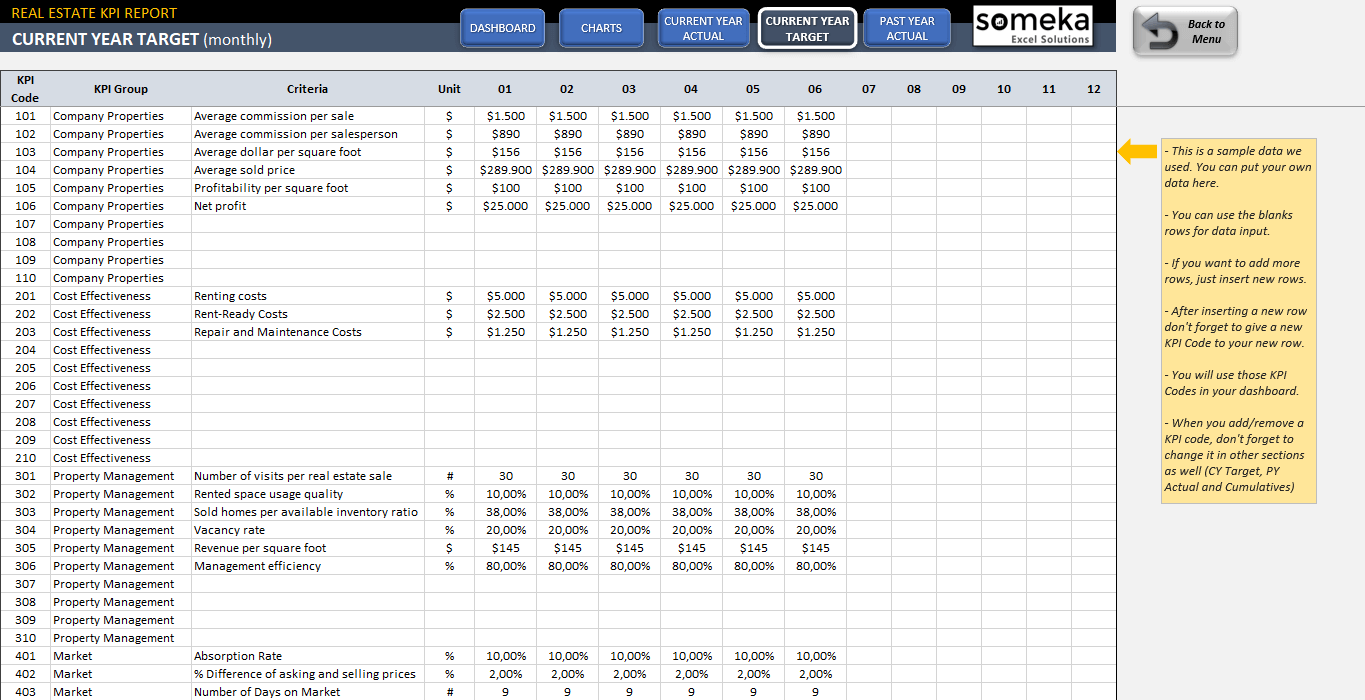
Task: Click Market group cell for code 401
Action: pos(121,656)
